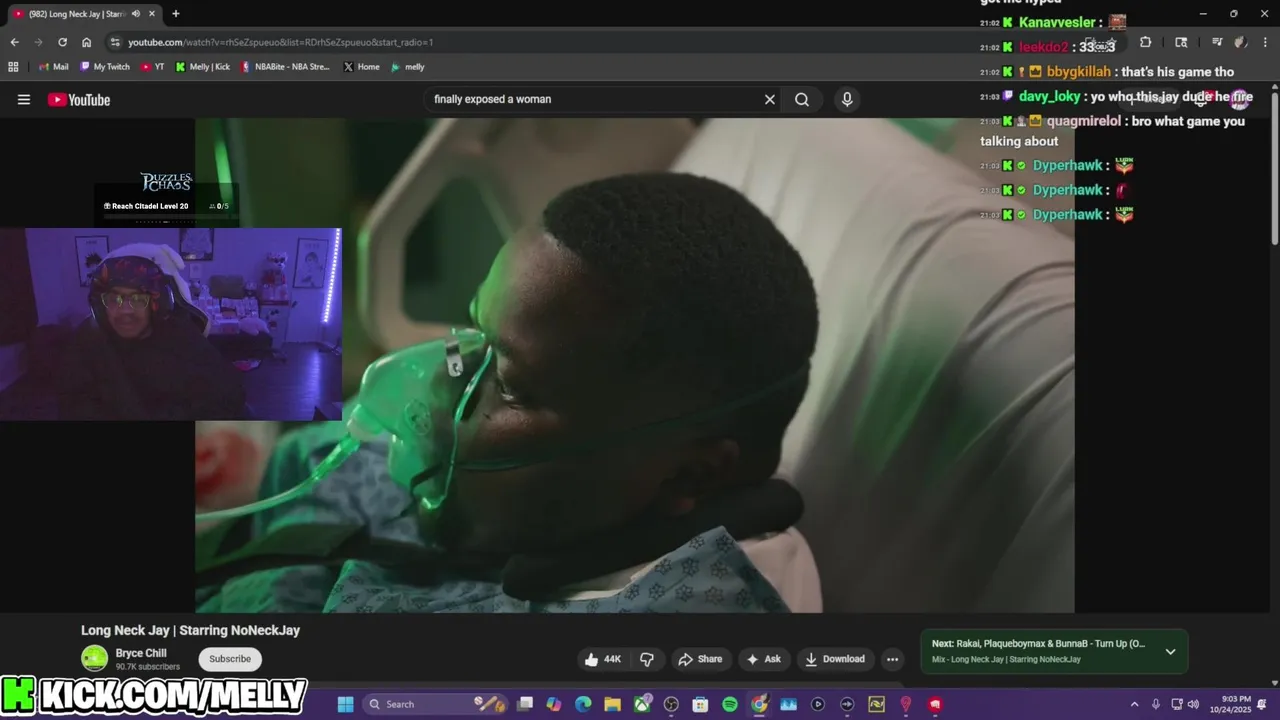This screenshot has width=1280, height=720.
Task: Open the Bryce Chill channel name link
Action: [x=141, y=653]
